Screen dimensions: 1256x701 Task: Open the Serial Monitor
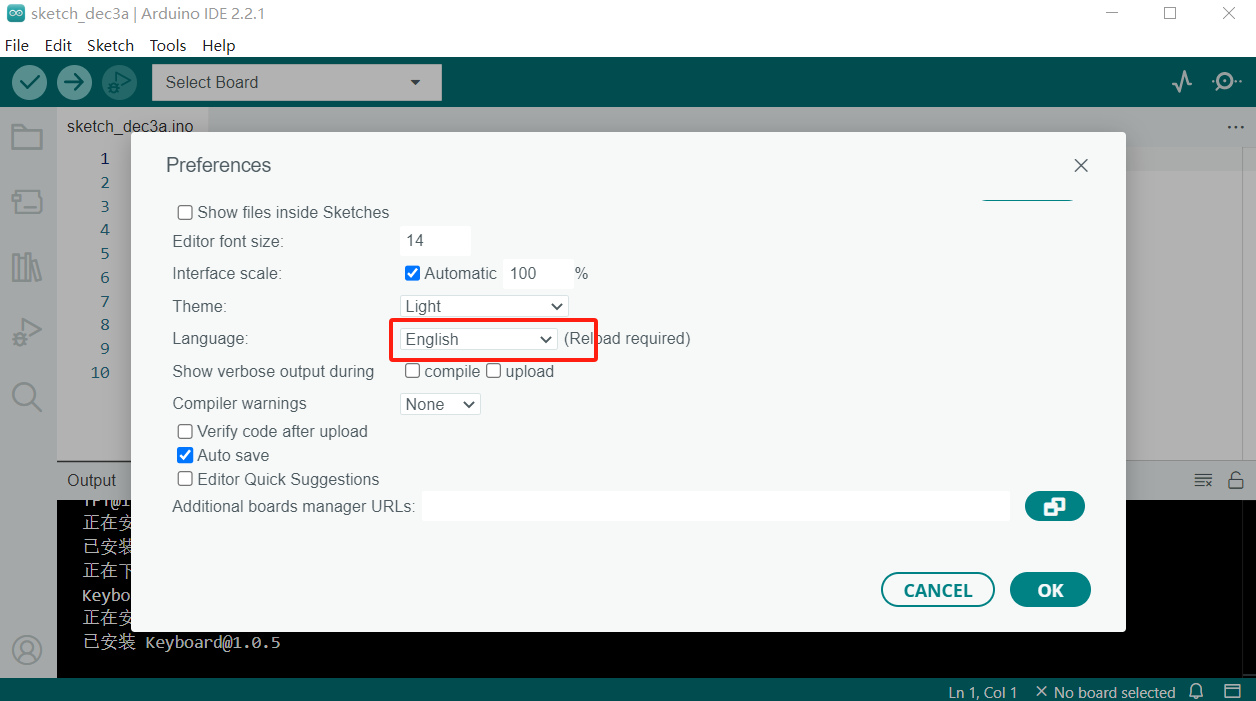1227,82
